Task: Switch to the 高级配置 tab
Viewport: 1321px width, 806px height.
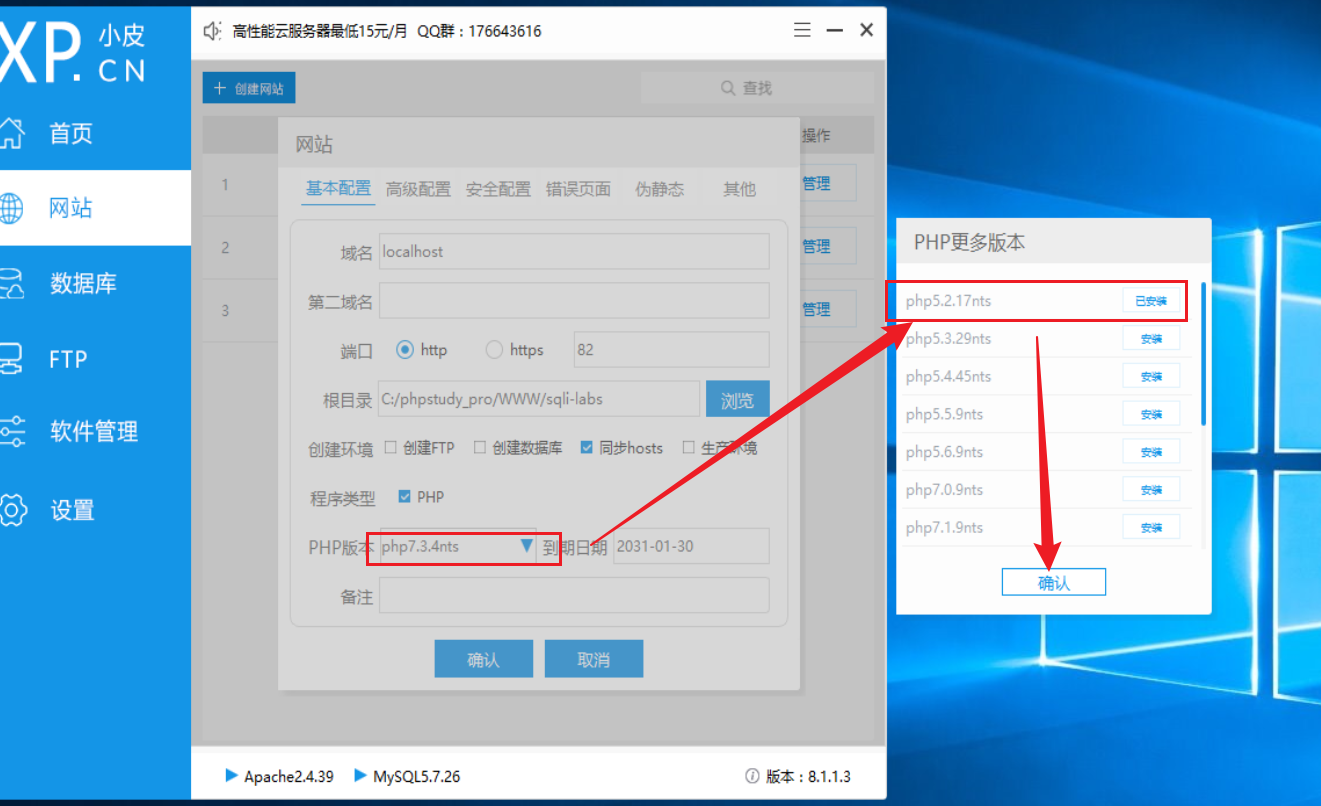Action: pyautogui.click(x=418, y=189)
